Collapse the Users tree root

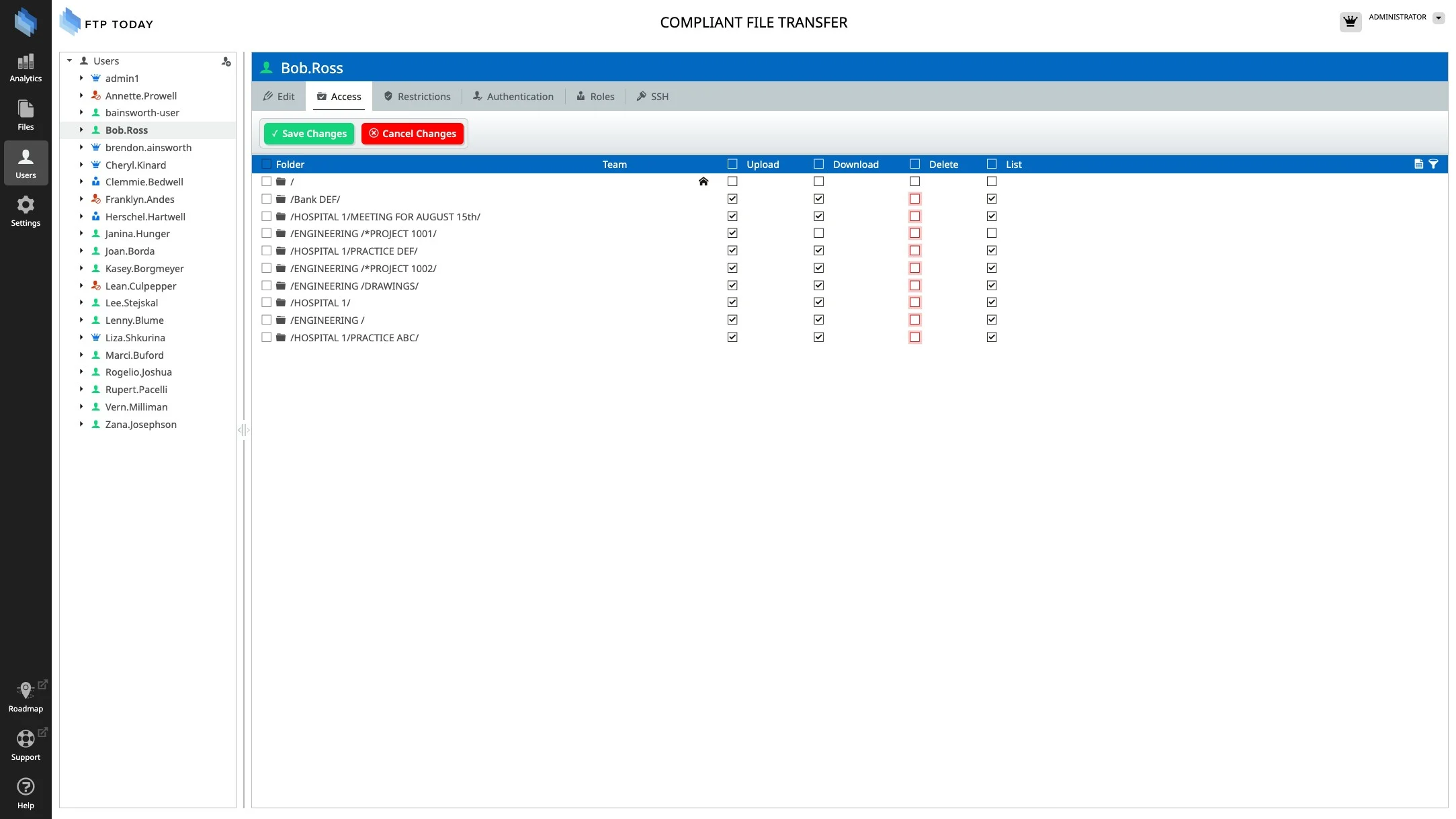69,60
